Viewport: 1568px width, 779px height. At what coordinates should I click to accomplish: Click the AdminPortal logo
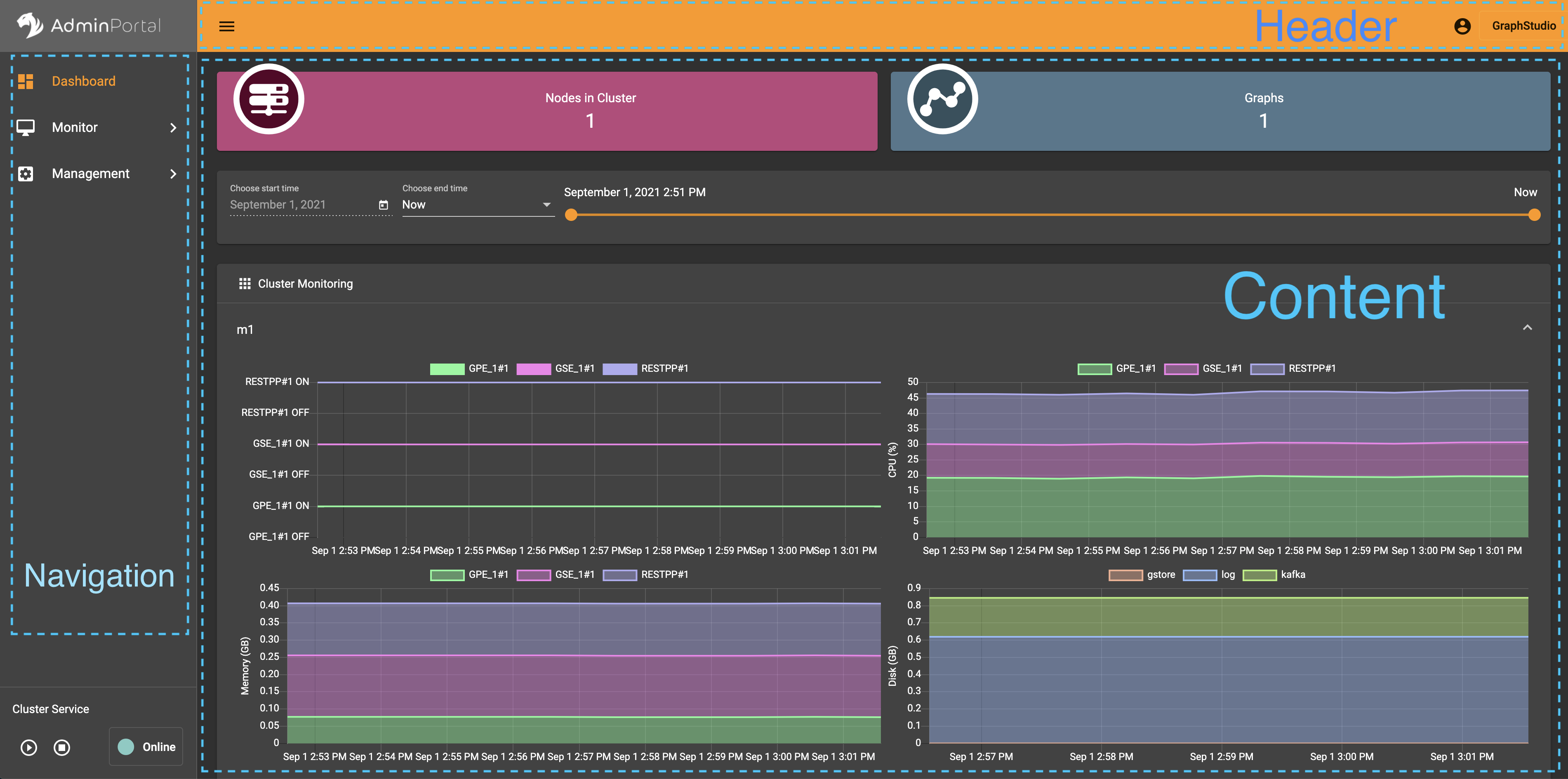pos(88,26)
